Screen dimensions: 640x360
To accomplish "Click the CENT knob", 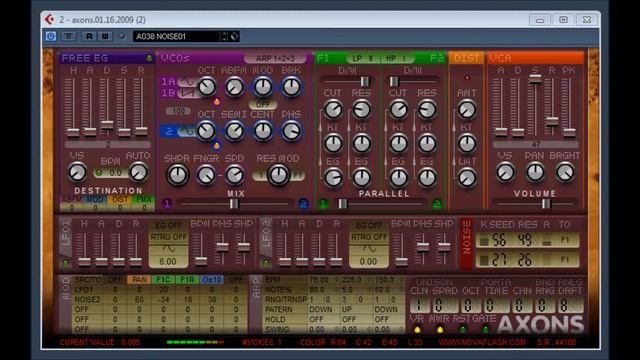I will pos(262,131).
